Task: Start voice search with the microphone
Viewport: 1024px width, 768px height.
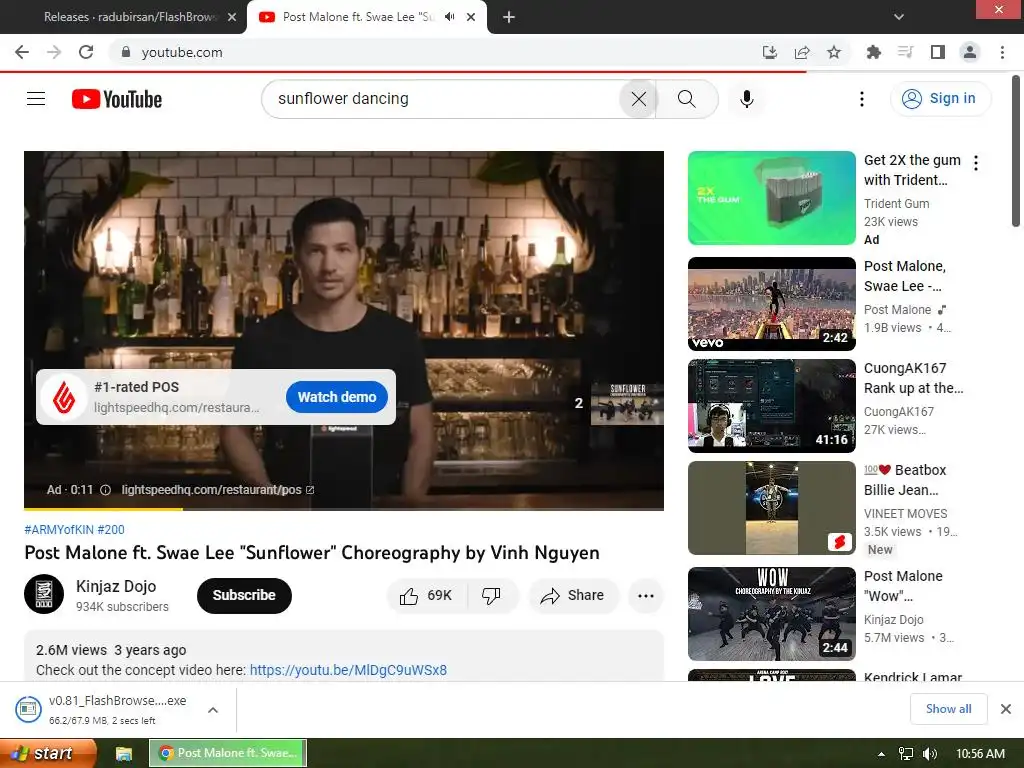Action: click(746, 99)
